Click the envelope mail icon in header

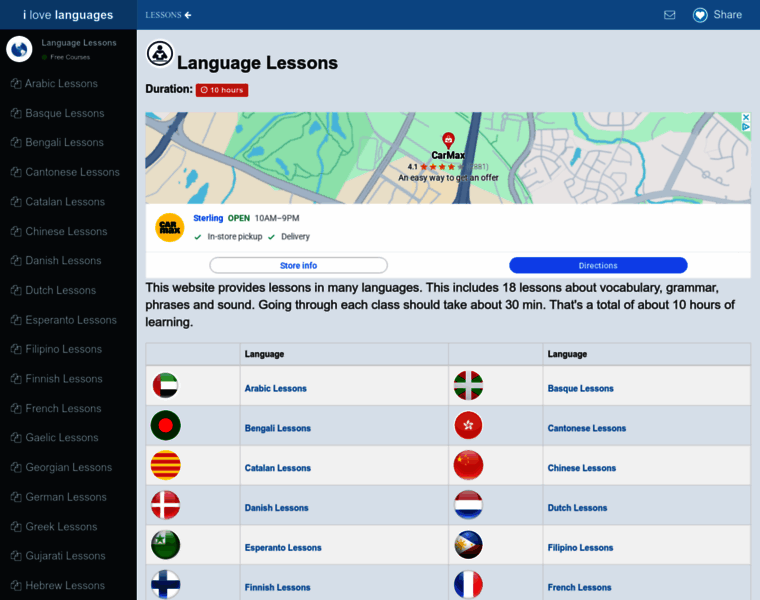point(669,15)
